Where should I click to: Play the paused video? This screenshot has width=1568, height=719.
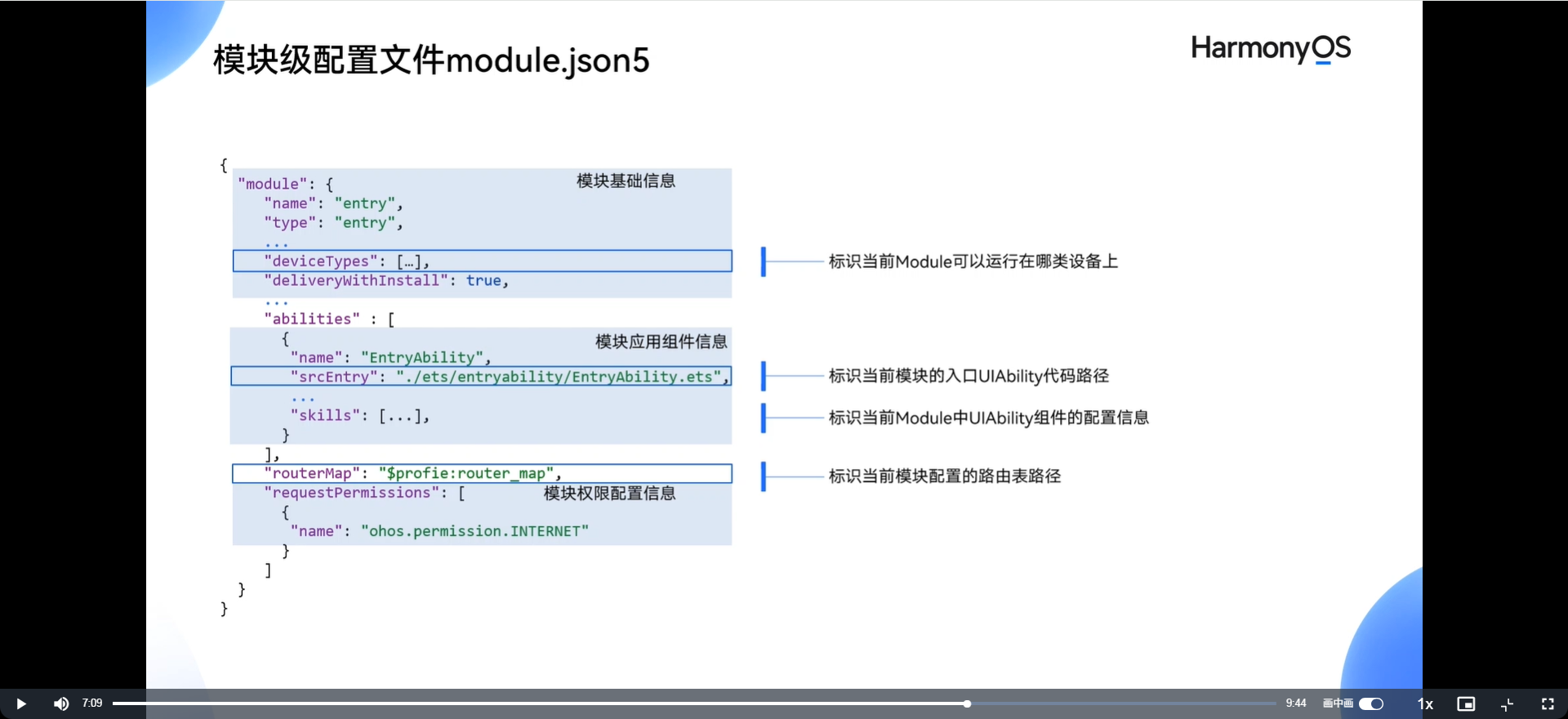click(x=21, y=703)
